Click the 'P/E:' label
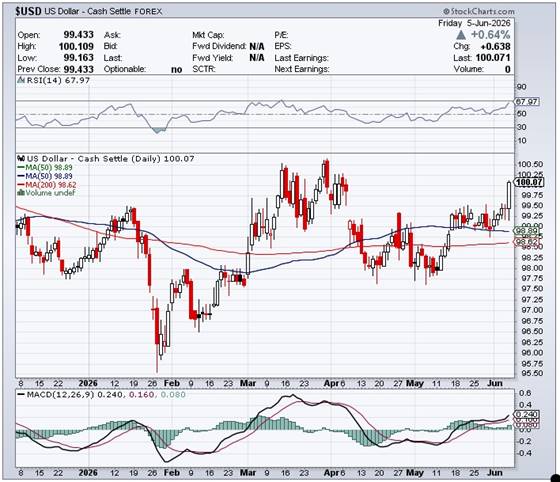The height and width of the screenshot is (482, 560). 281,35
